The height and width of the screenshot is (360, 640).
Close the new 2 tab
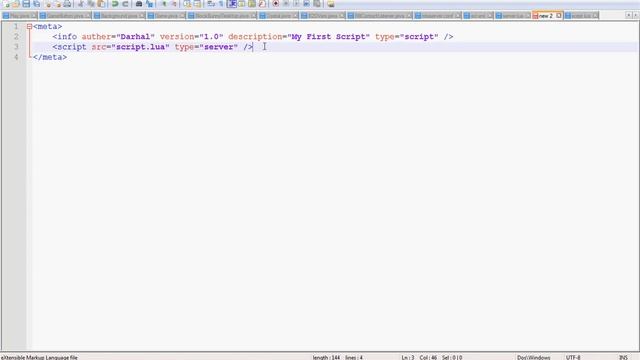click(559, 16)
